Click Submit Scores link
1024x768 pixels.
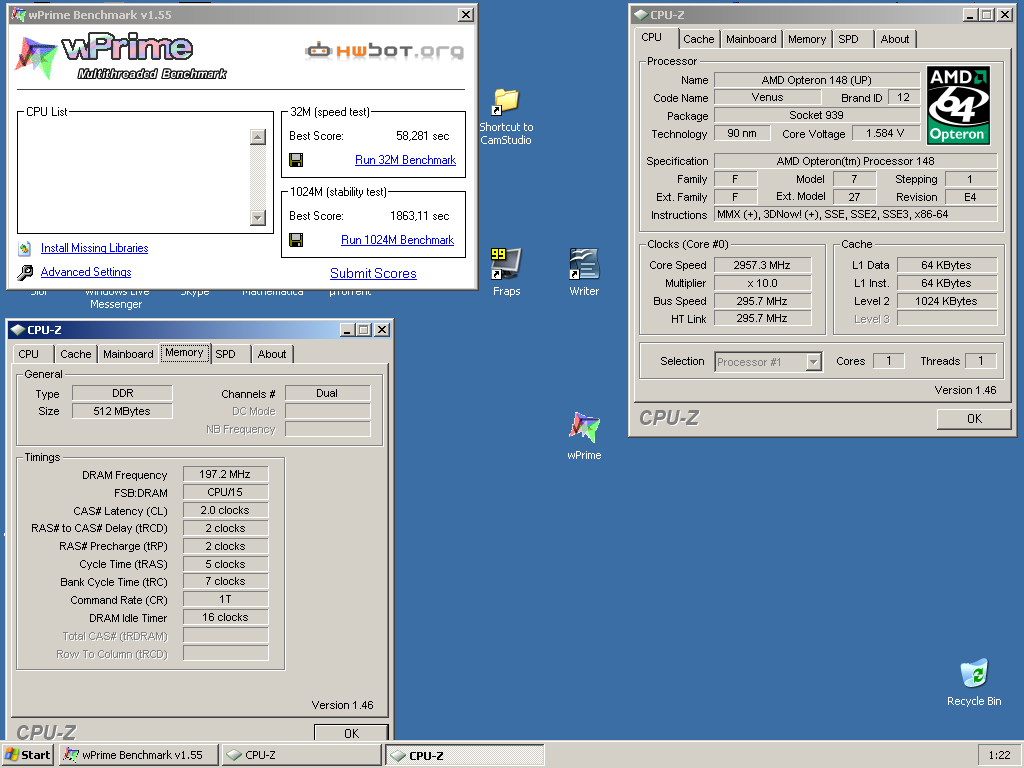[373, 274]
